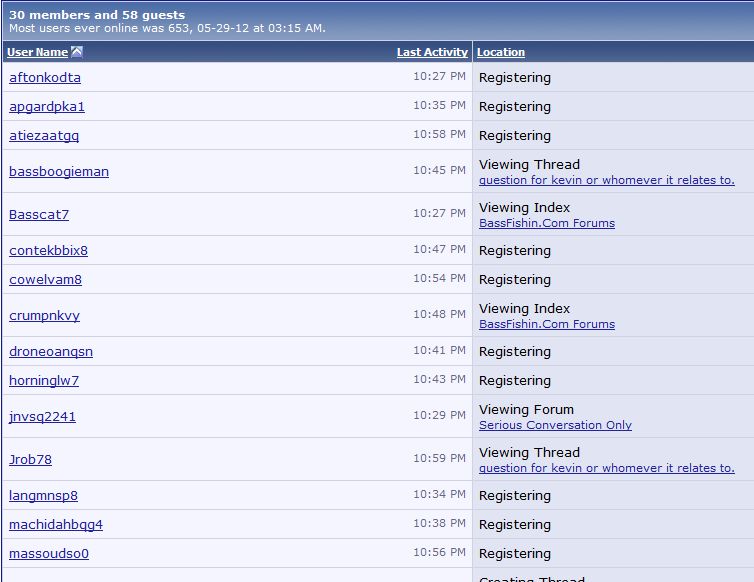Open apgardpka1 member profile

47,107
